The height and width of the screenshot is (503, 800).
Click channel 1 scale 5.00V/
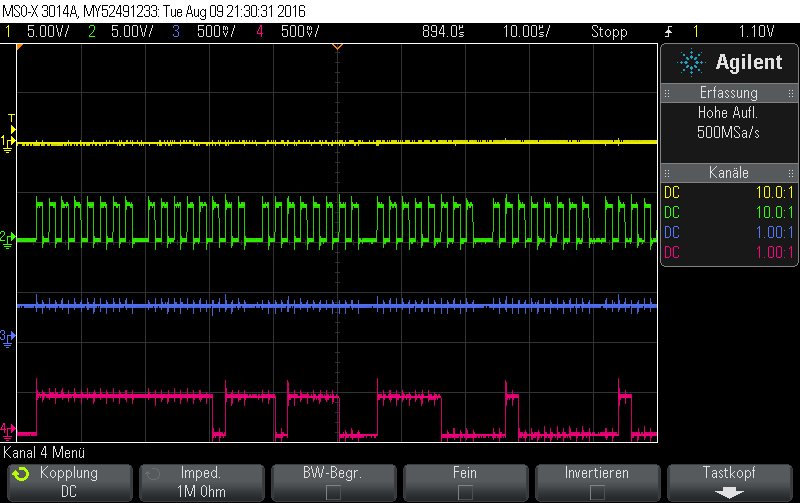(48, 32)
